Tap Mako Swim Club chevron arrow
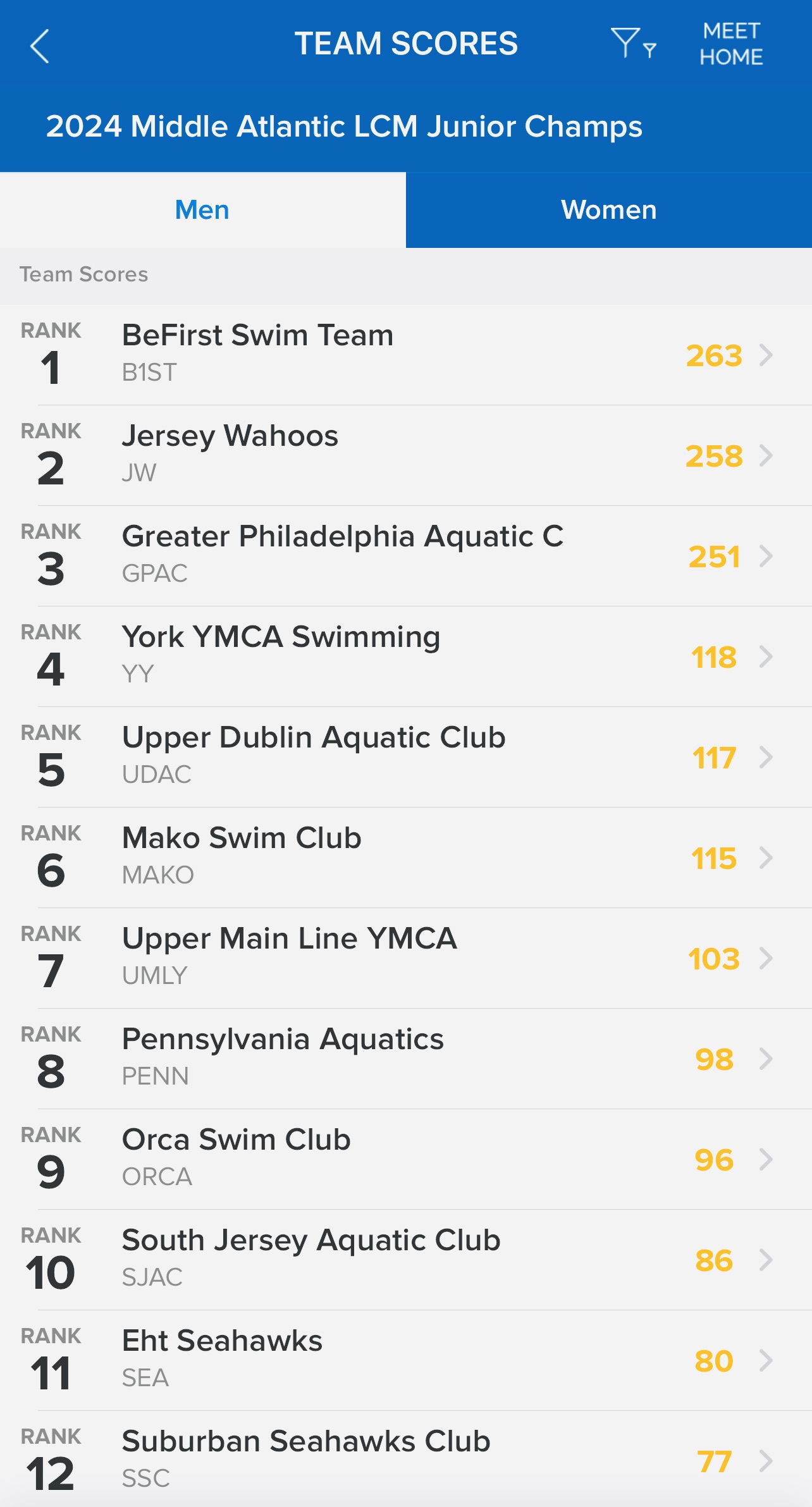The image size is (812, 1507). pyautogui.click(x=766, y=858)
